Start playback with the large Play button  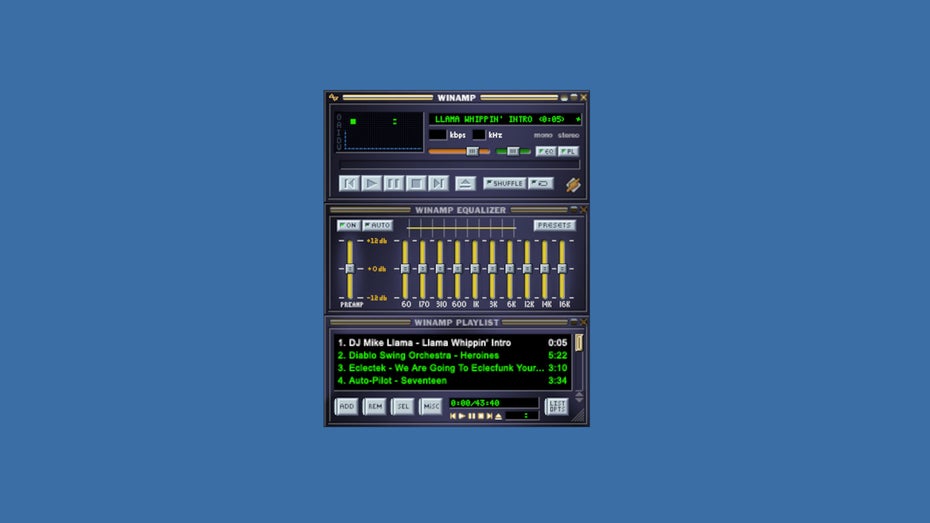pos(371,183)
